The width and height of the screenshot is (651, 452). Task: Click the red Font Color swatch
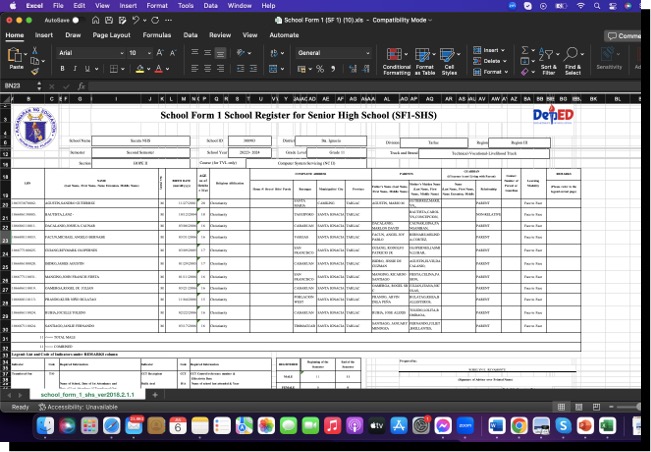[x=159, y=69]
